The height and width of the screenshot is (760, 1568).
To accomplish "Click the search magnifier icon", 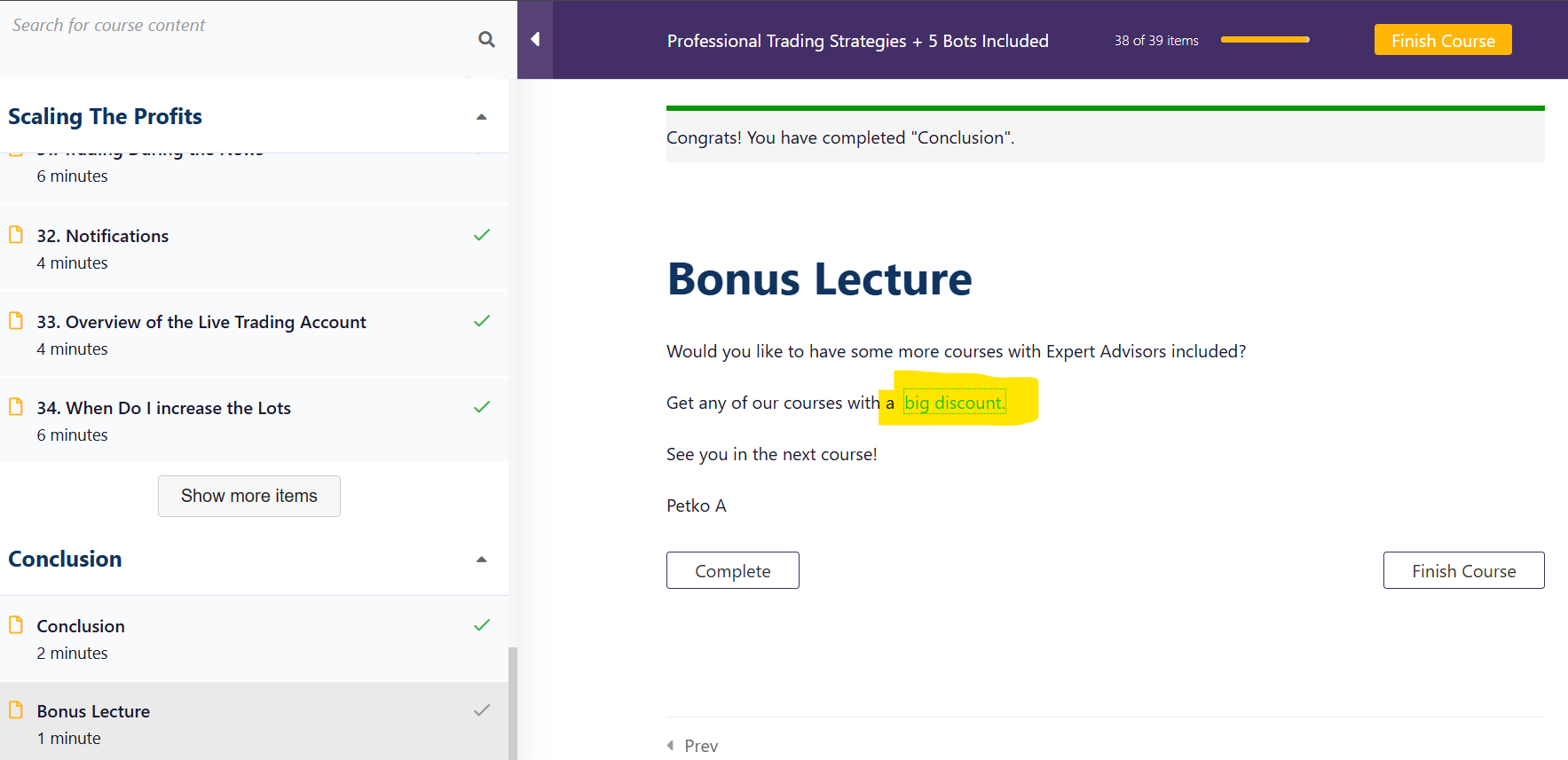I will (x=486, y=39).
